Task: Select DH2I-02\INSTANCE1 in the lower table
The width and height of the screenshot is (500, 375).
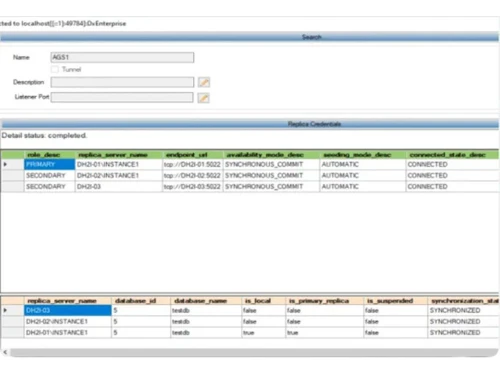Action: point(67,321)
